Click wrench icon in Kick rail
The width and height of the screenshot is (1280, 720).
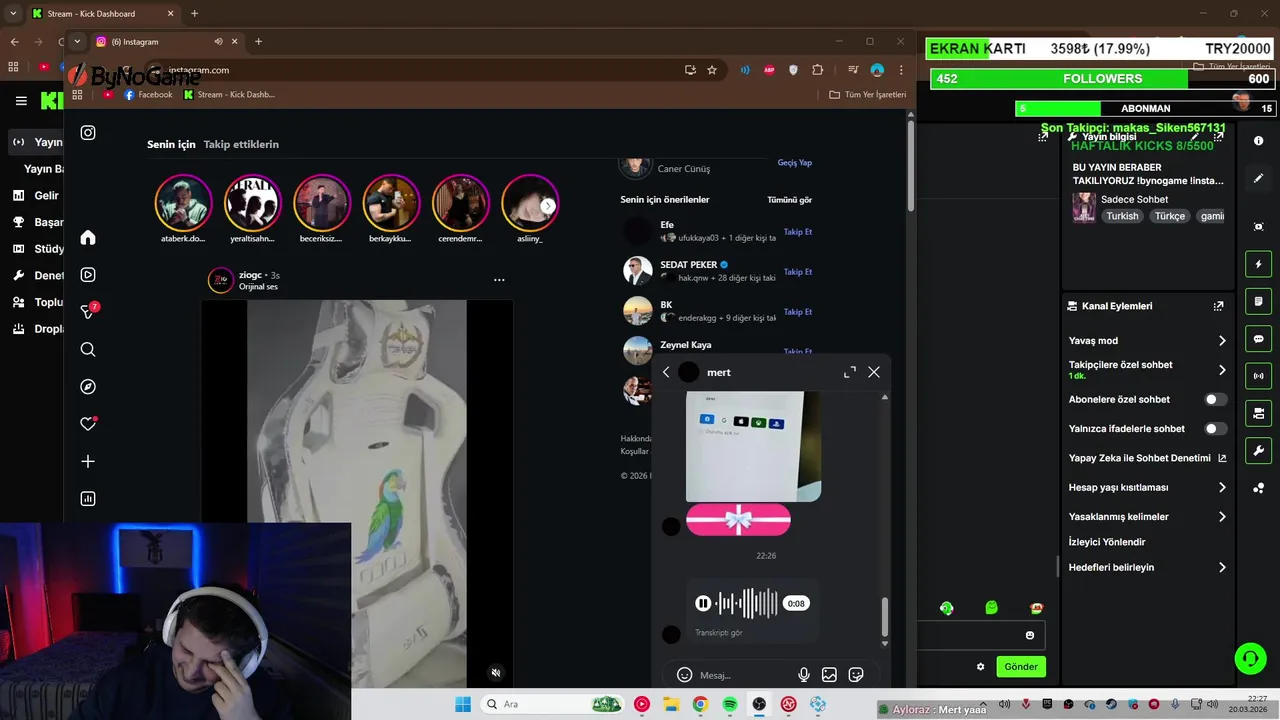[x=1259, y=450]
